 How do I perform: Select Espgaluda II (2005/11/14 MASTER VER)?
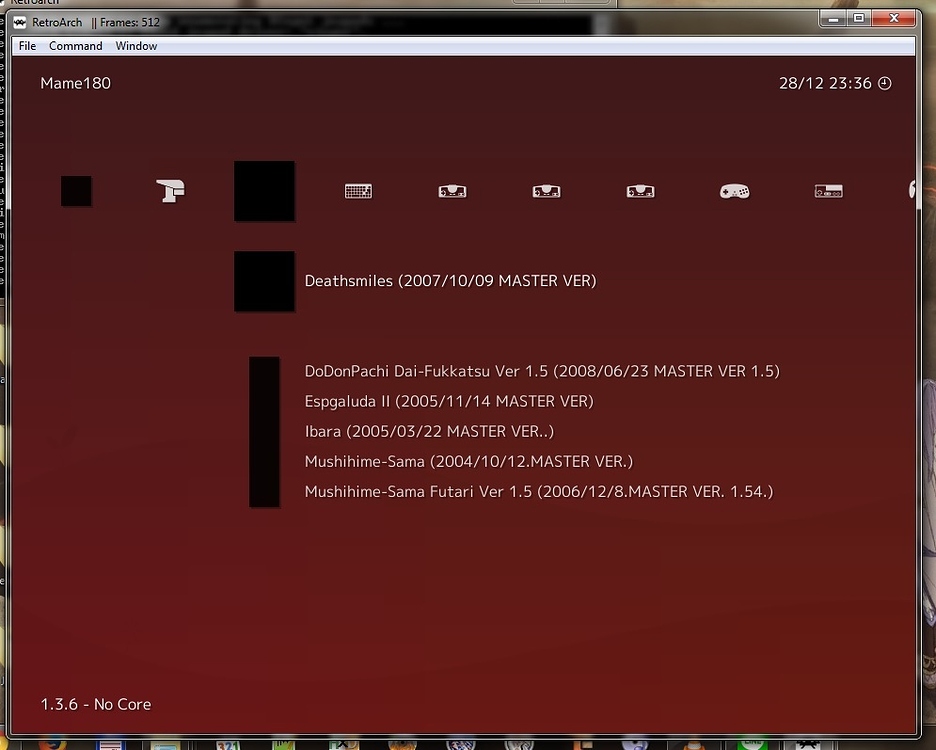coord(449,401)
